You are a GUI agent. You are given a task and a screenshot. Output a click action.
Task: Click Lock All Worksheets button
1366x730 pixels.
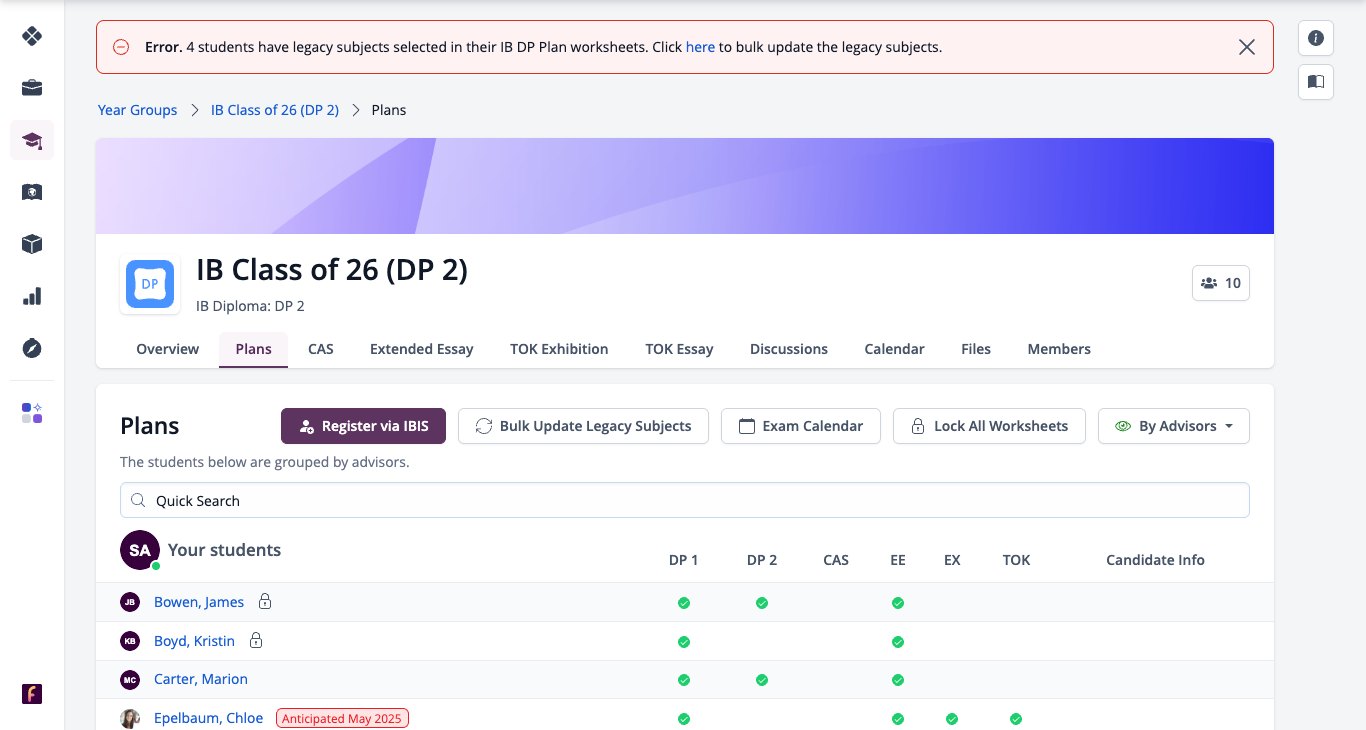pyautogui.click(x=990, y=426)
